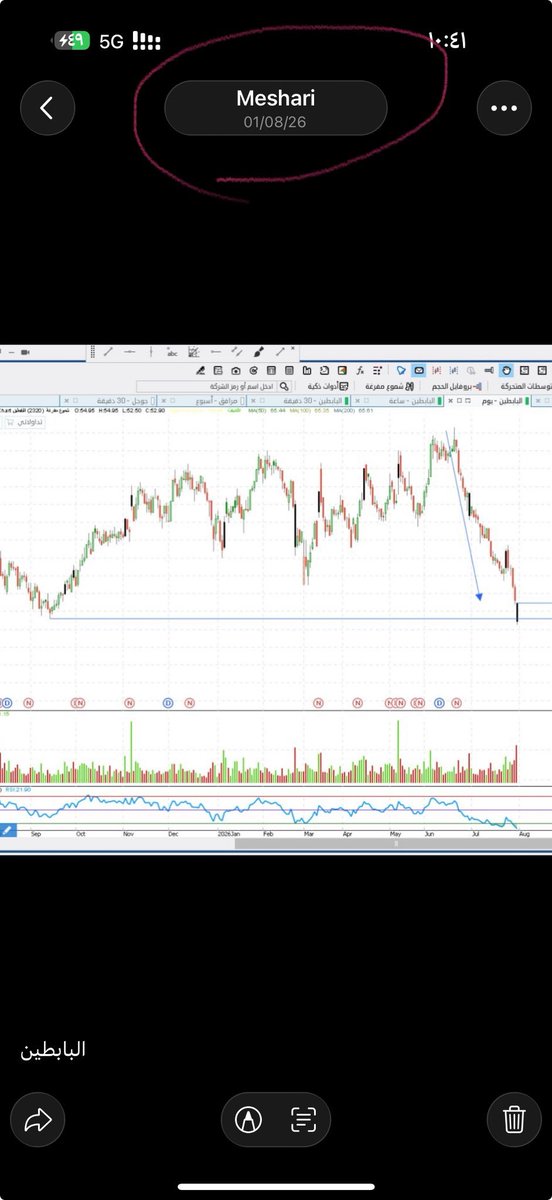Click the N news marker near March
Viewport: 552px width, 1200px height.
[317, 703]
